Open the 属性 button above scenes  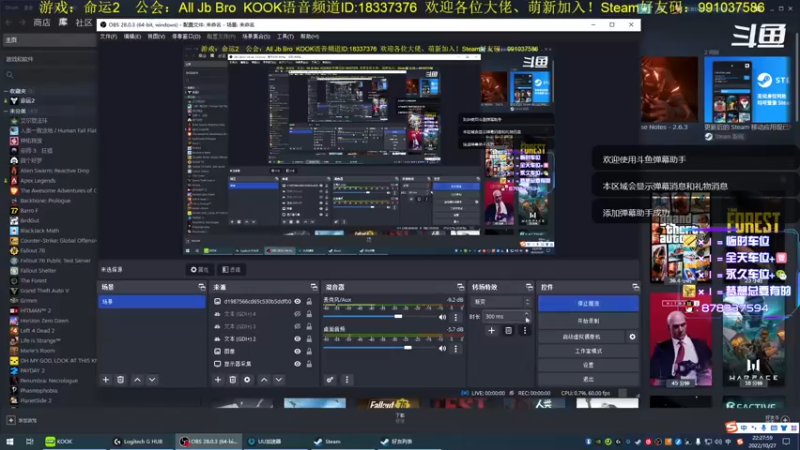click(199, 269)
